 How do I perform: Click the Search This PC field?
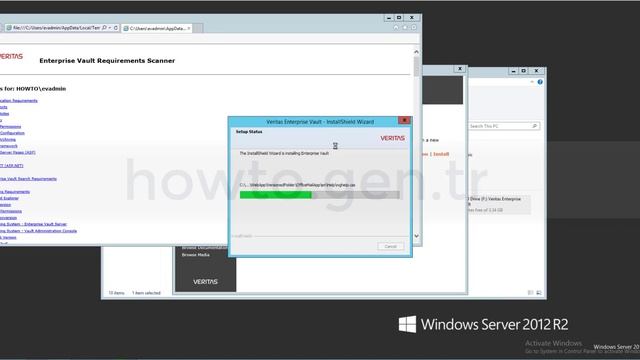pyautogui.click(x=504, y=126)
